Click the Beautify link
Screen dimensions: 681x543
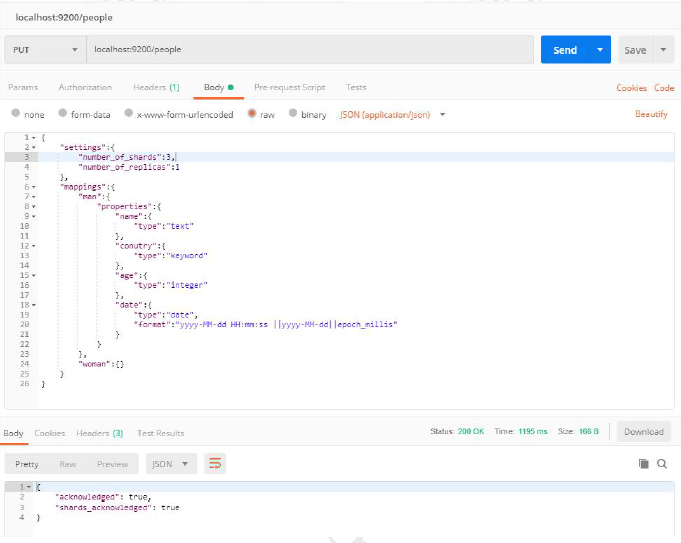coord(651,114)
